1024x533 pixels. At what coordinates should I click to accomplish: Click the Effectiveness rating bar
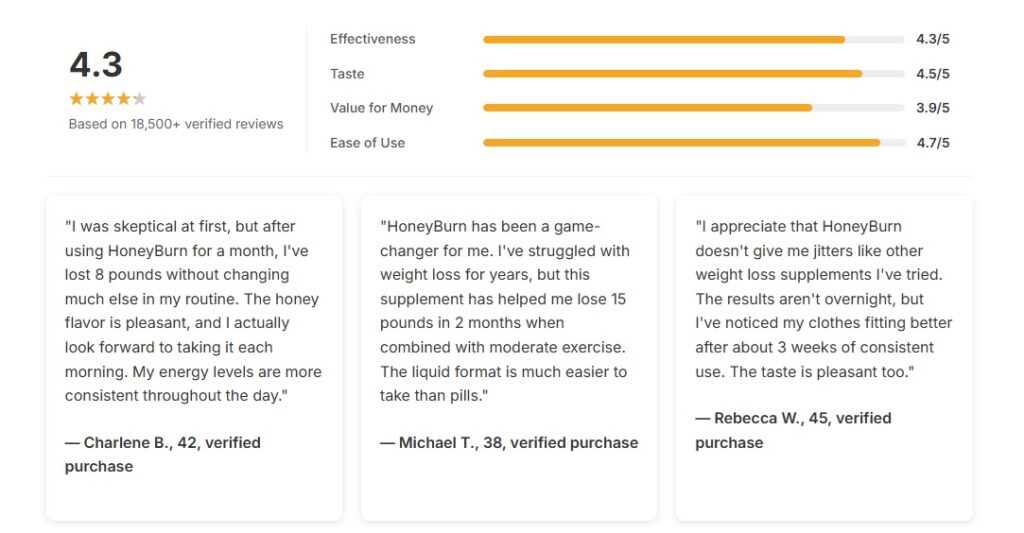pyautogui.click(x=694, y=40)
